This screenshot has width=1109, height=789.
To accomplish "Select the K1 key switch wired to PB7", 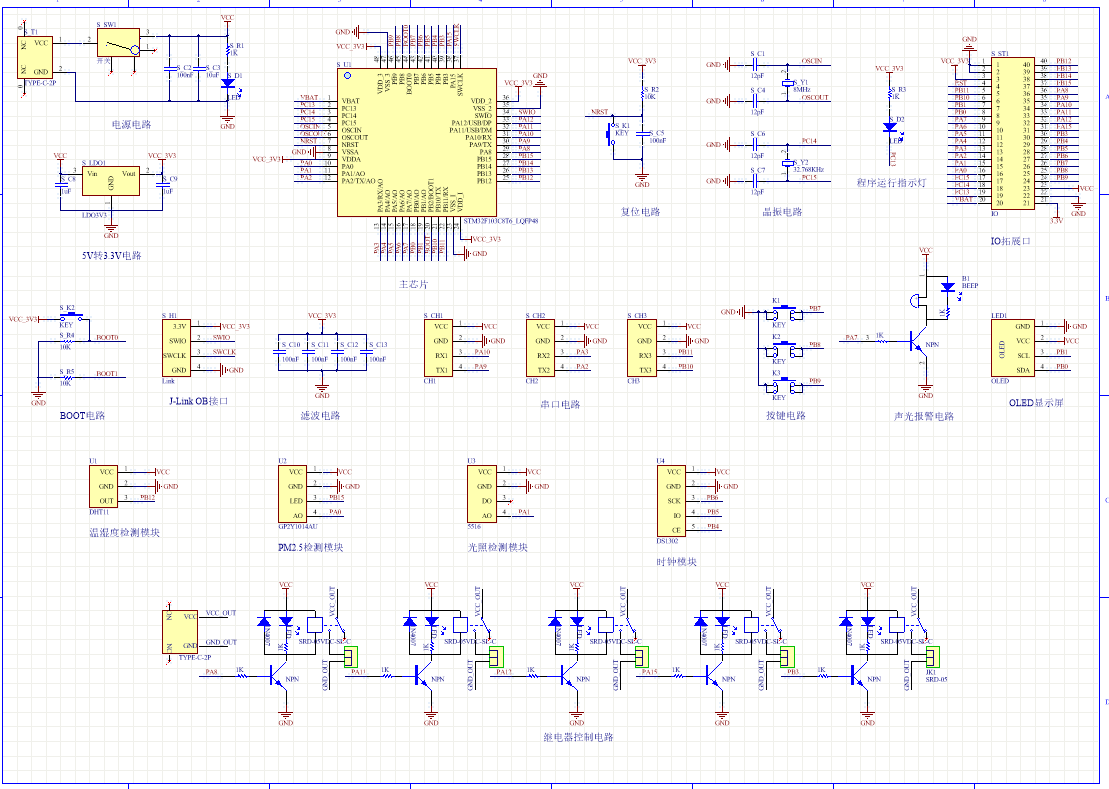I will [782, 313].
